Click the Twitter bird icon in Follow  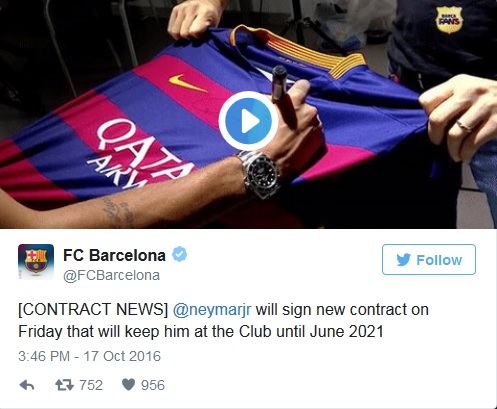pyautogui.click(x=404, y=260)
